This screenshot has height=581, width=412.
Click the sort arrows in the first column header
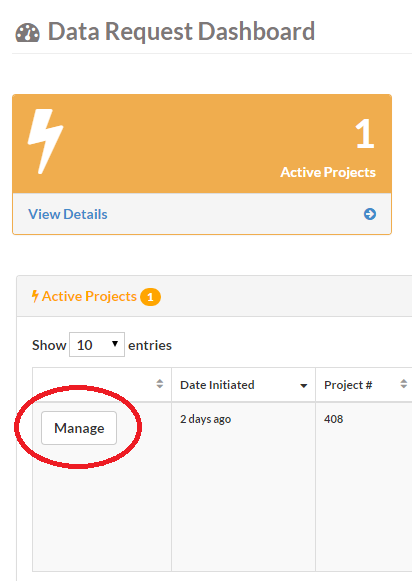(x=160, y=384)
